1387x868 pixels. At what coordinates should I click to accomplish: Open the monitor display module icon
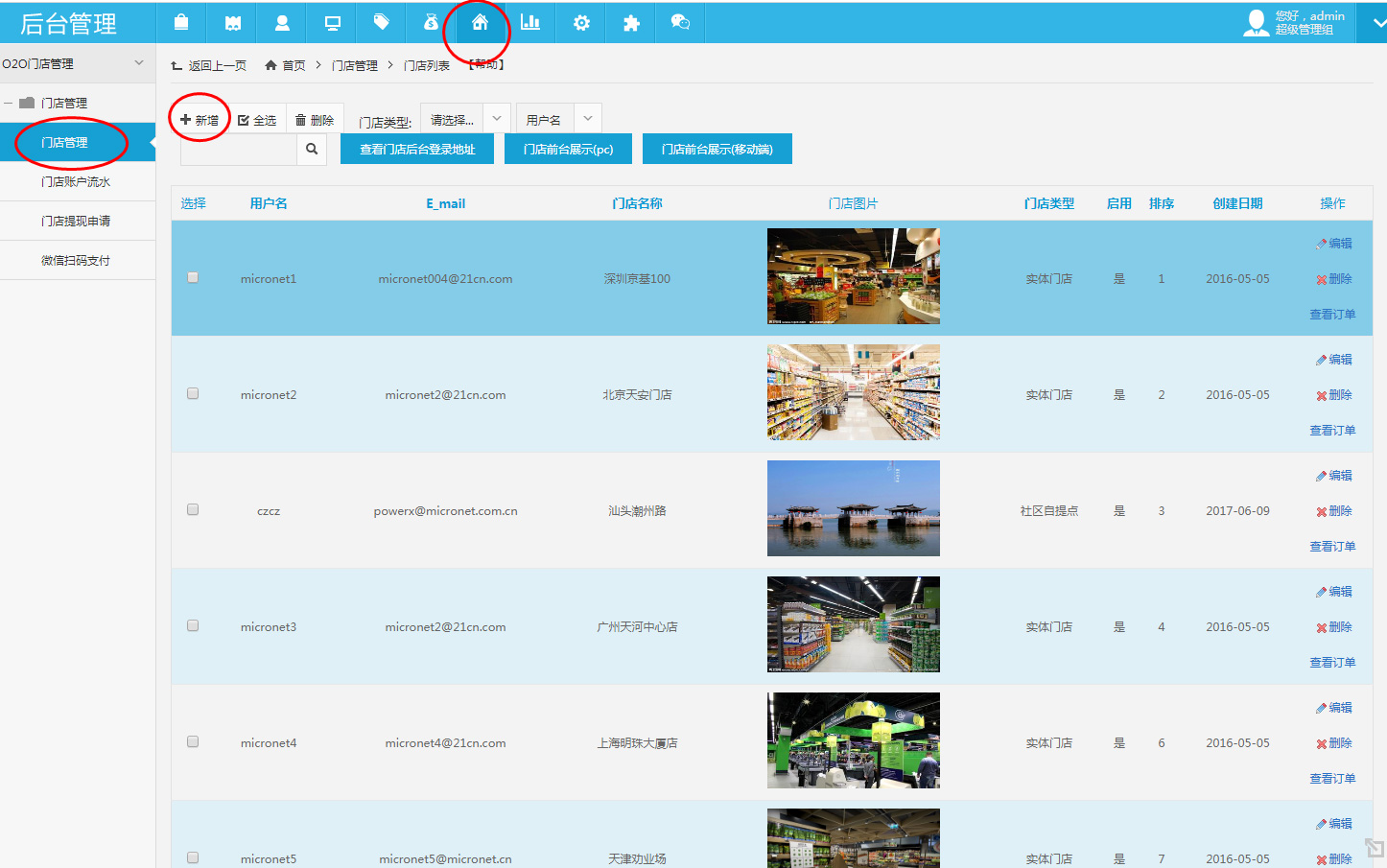(x=332, y=23)
